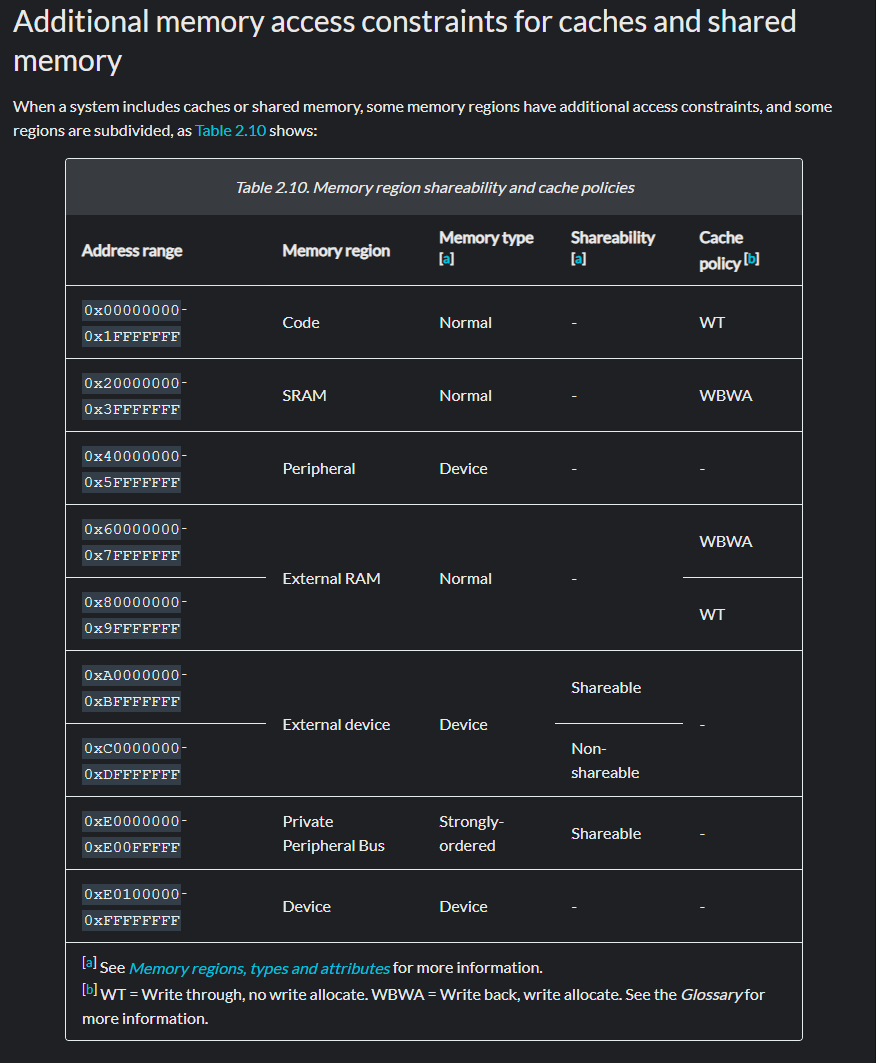Open the Memory regions, types and attributes link
The height and width of the screenshot is (1063, 876).
point(259,968)
